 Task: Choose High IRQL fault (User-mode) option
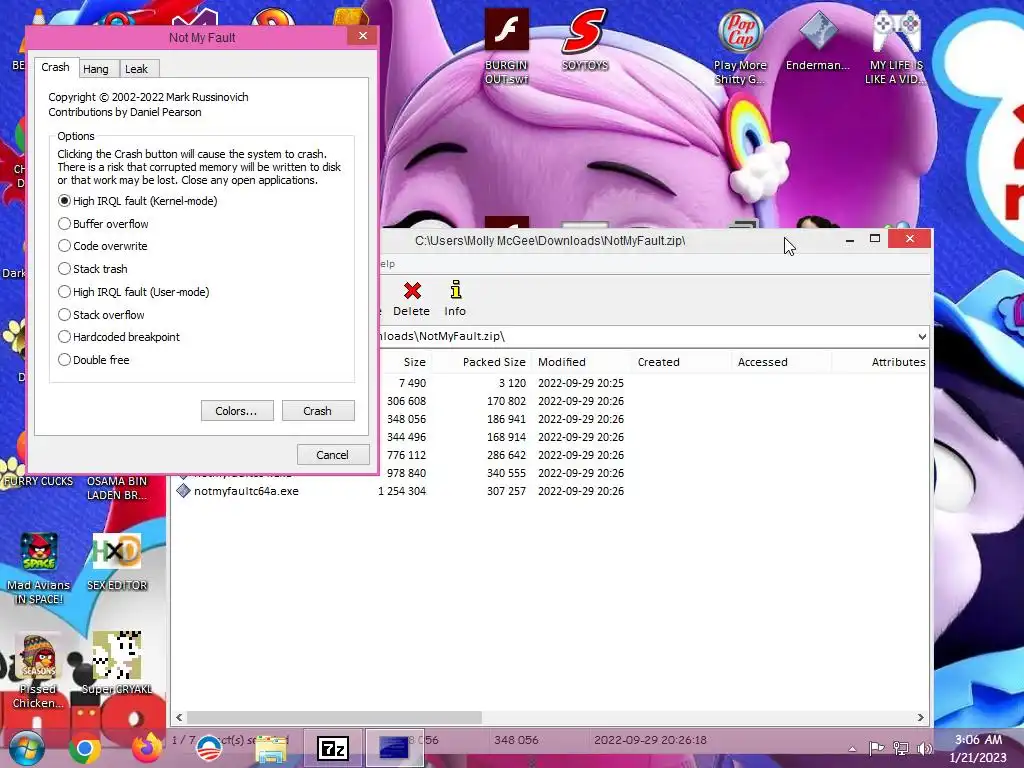click(x=134, y=292)
